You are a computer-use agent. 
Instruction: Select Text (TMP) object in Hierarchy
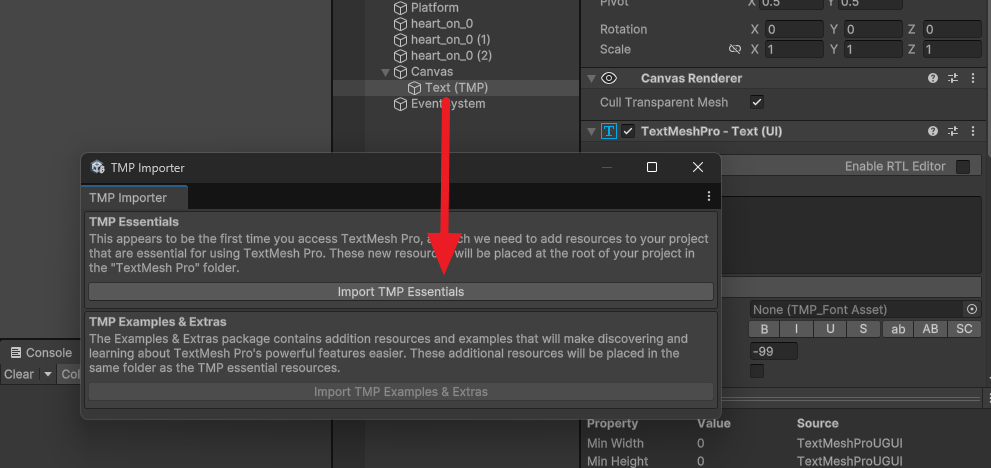tap(456, 88)
